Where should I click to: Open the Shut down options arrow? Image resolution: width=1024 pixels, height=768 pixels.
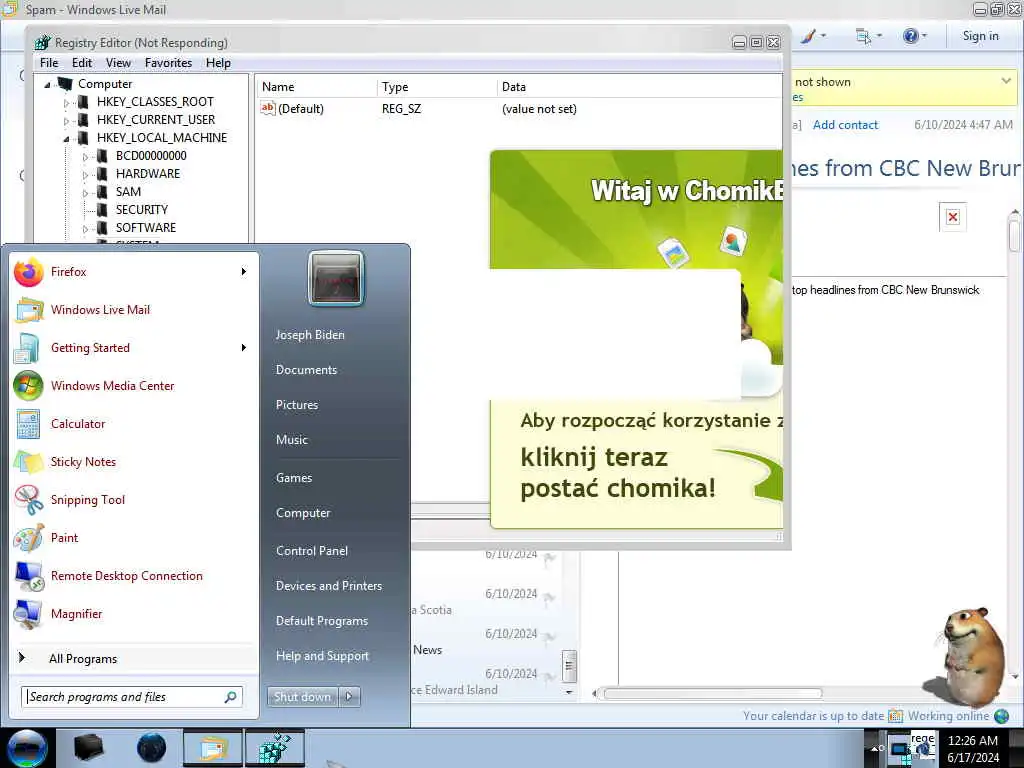pos(349,697)
